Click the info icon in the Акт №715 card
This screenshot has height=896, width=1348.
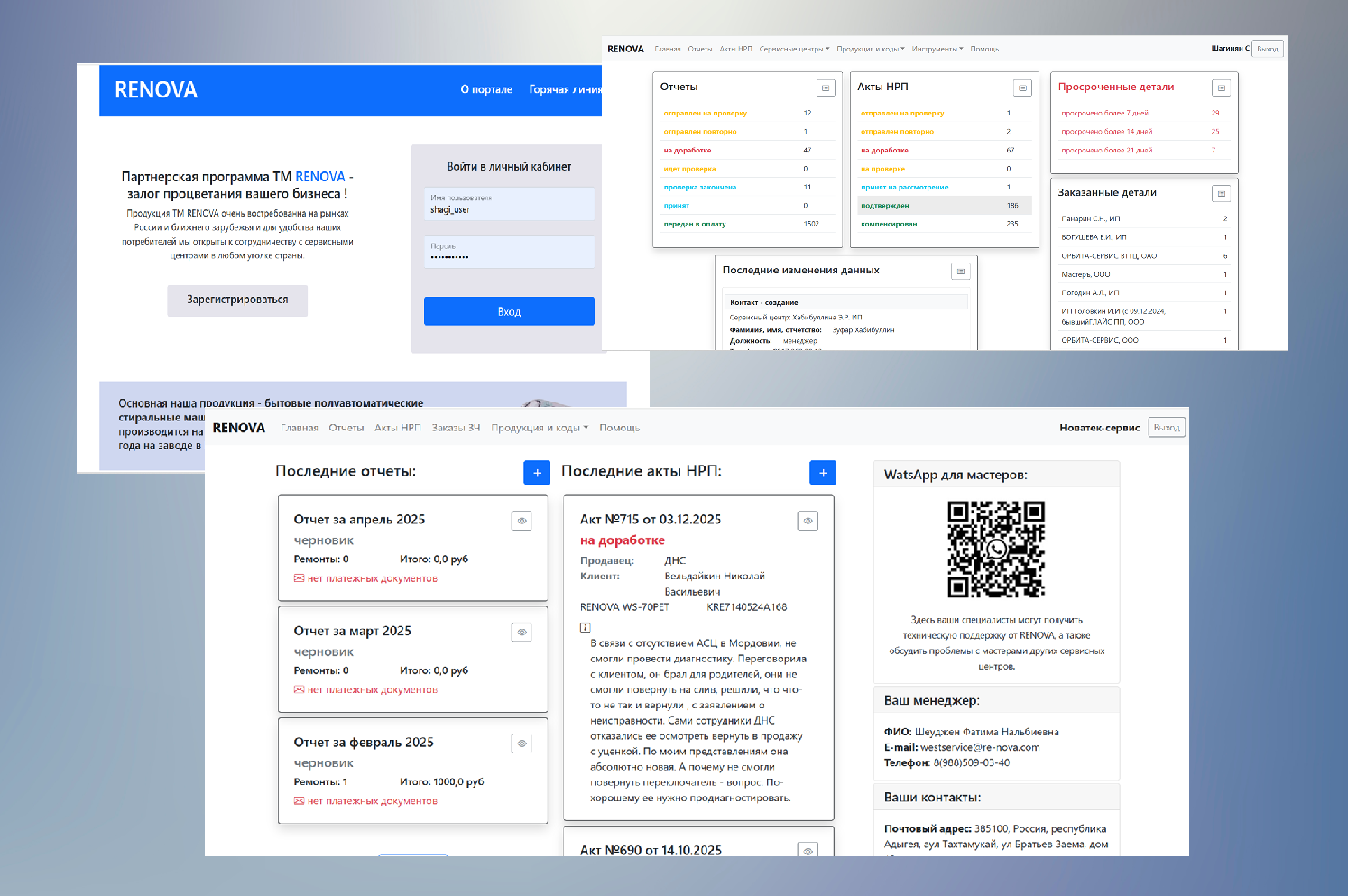(585, 627)
